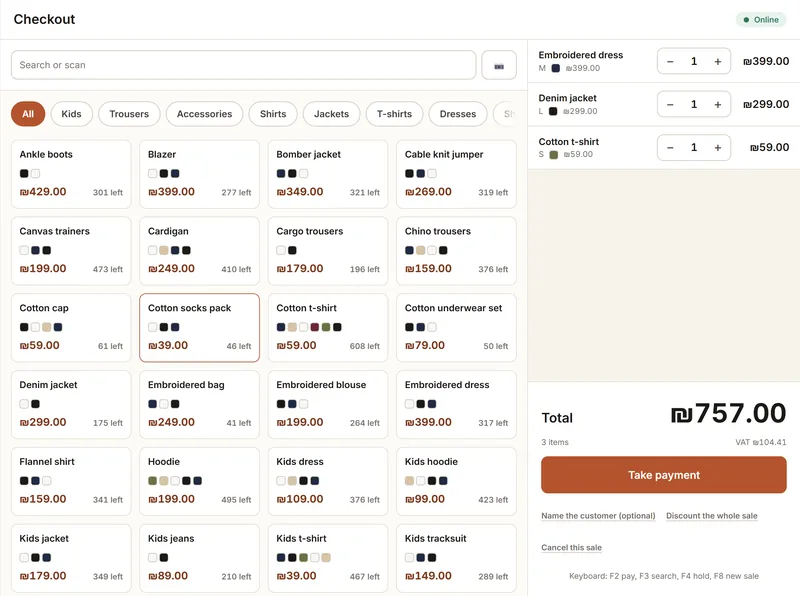800x596 pixels.
Task: Select the Cable knit jumper card
Action: point(456,174)
